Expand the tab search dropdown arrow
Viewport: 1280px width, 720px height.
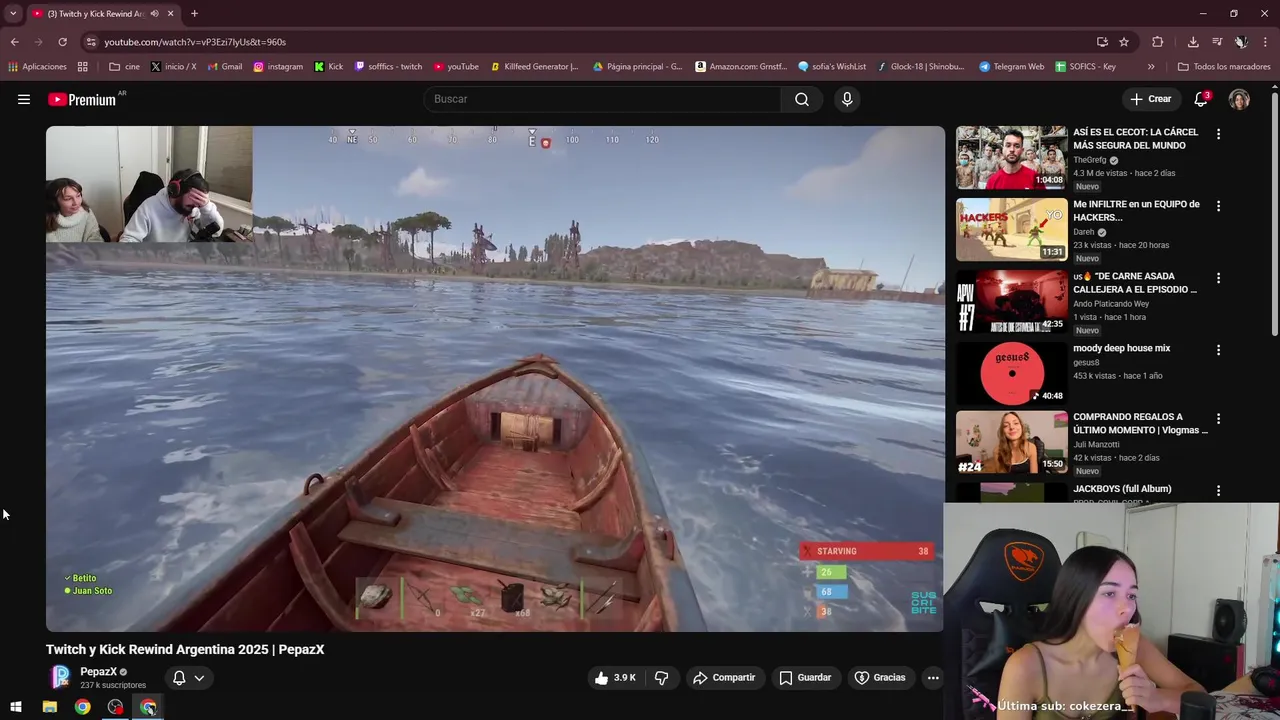coord(13,14)
